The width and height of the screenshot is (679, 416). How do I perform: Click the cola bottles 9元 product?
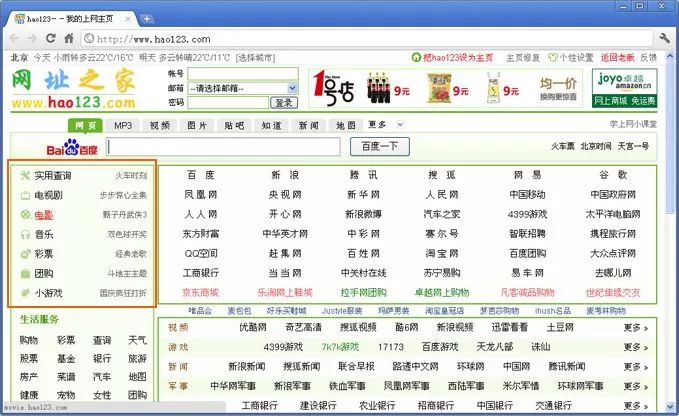pyautogui.click(x=388, y=88)
